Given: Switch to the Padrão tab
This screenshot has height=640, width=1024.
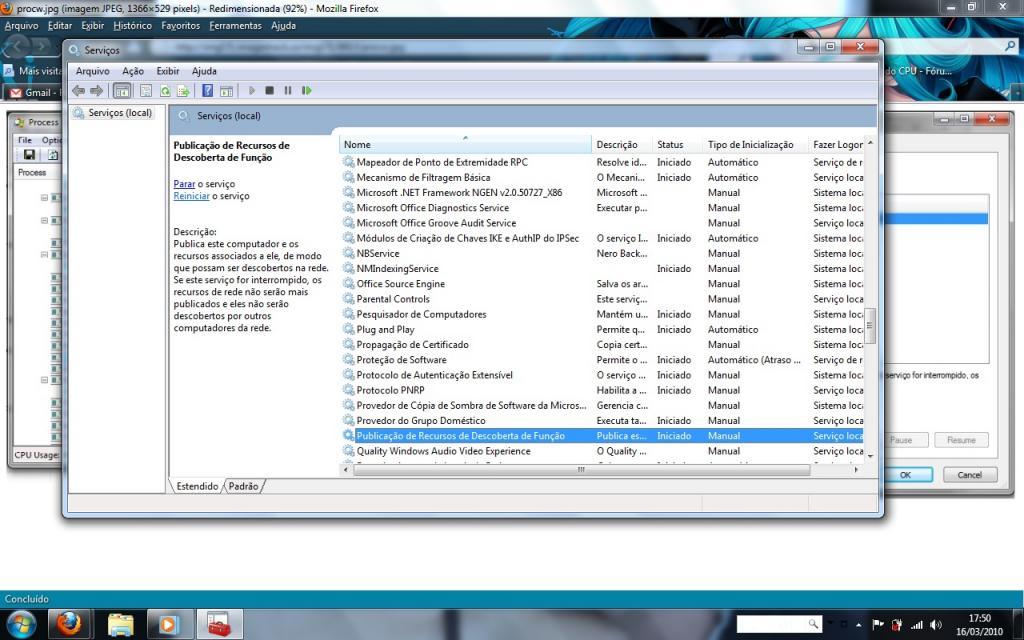Looking at the screenshot, I should point(244,487).
